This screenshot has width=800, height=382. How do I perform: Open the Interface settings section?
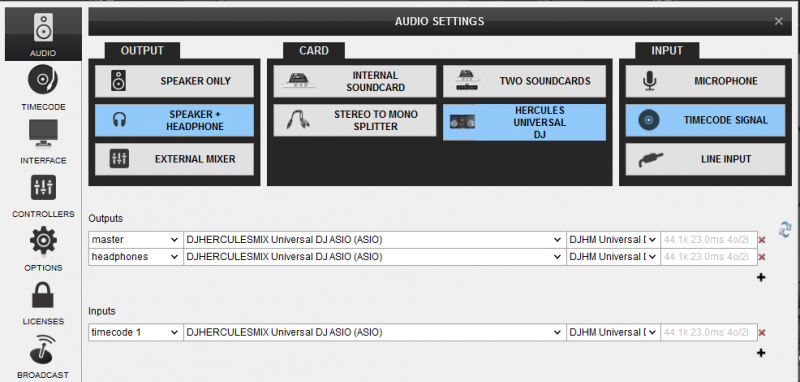click(43, 142)
